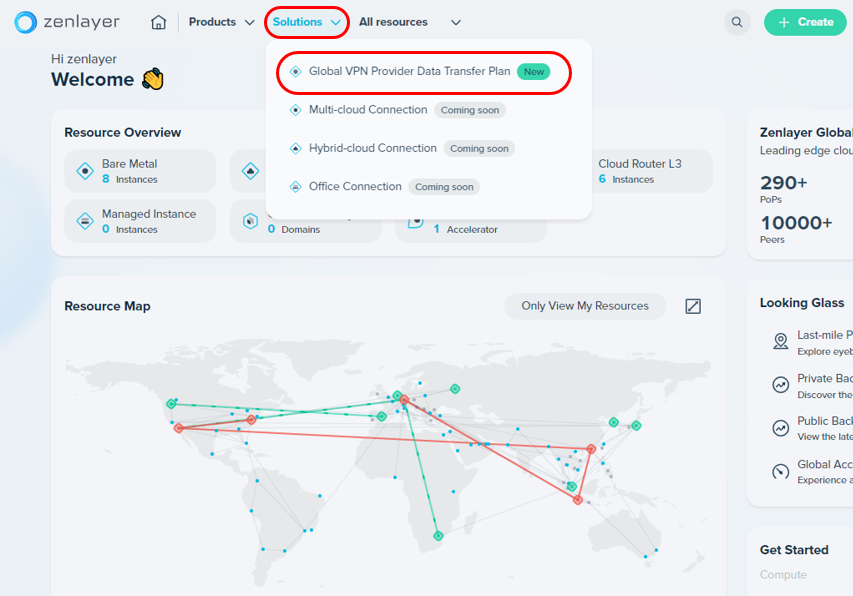Click the Private Backbone chart icon
Viewport: 853px width, 596px height.
click(781, 385)
